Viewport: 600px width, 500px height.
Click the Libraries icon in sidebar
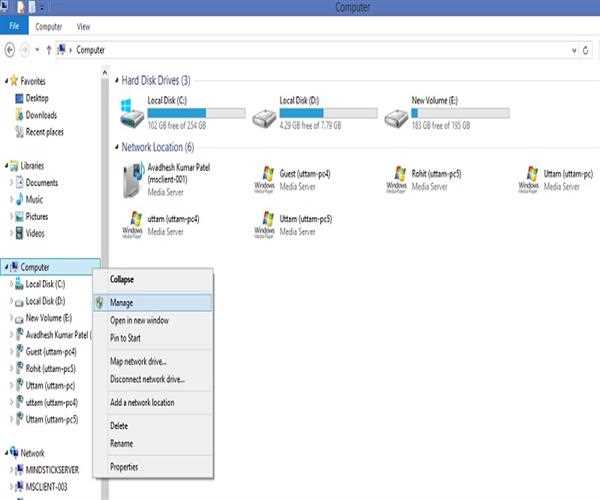pos(14,166)
